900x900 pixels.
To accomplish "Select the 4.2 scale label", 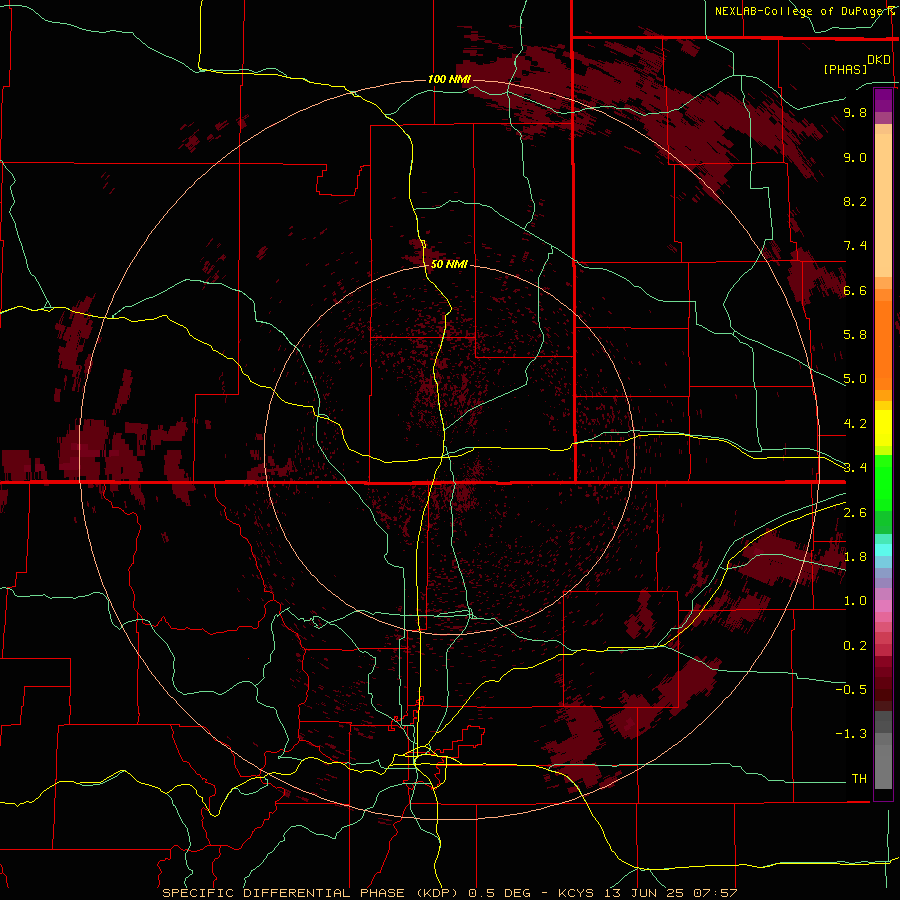I will click(x=855, y=424).
